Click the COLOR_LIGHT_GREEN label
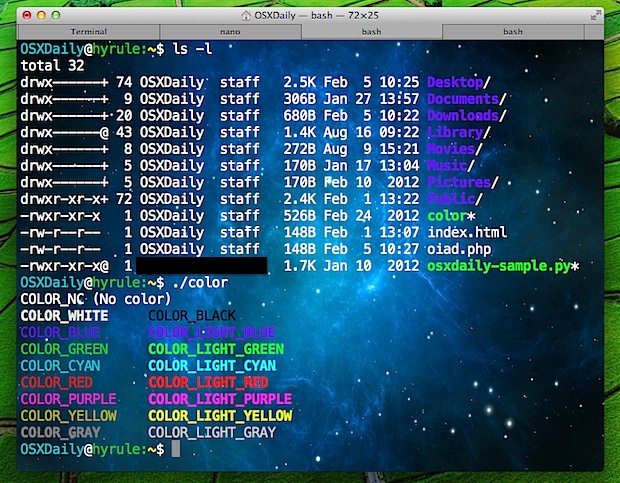The width and height of the screenshot is (620, 483). tap(216, 349)
